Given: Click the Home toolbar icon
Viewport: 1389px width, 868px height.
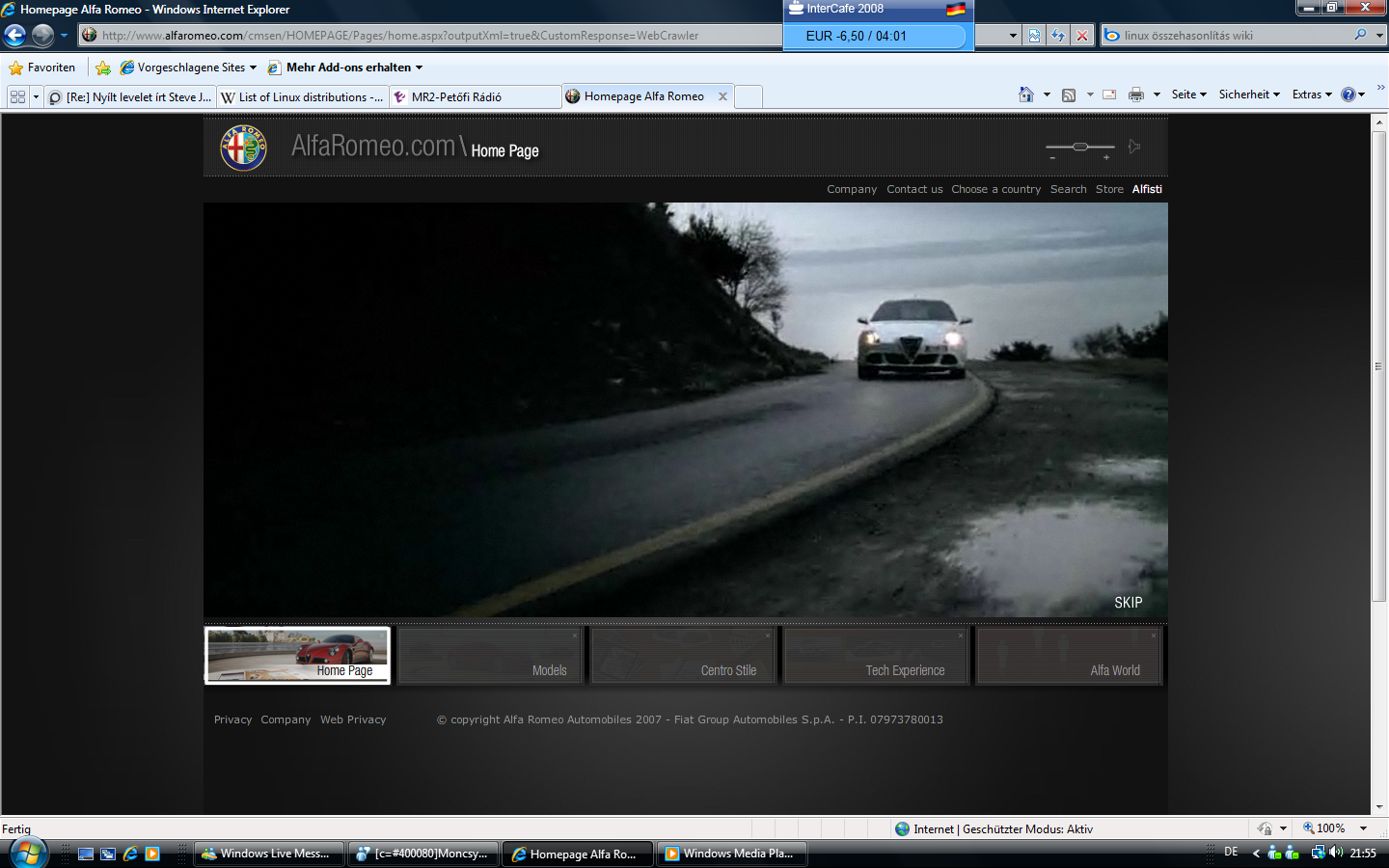Looking at the screenshot, I should (1026, 95).
